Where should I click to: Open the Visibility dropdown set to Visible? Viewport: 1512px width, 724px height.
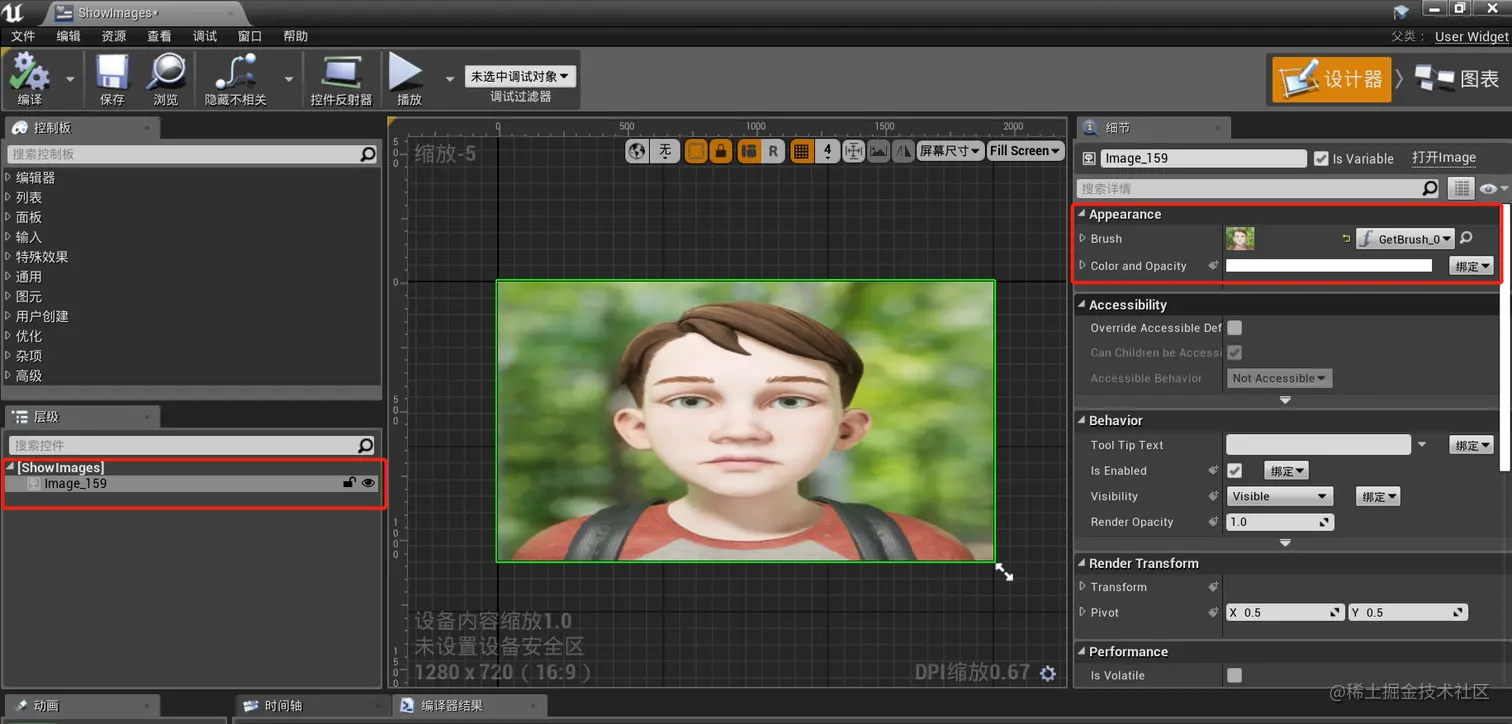click(1280, 496)
